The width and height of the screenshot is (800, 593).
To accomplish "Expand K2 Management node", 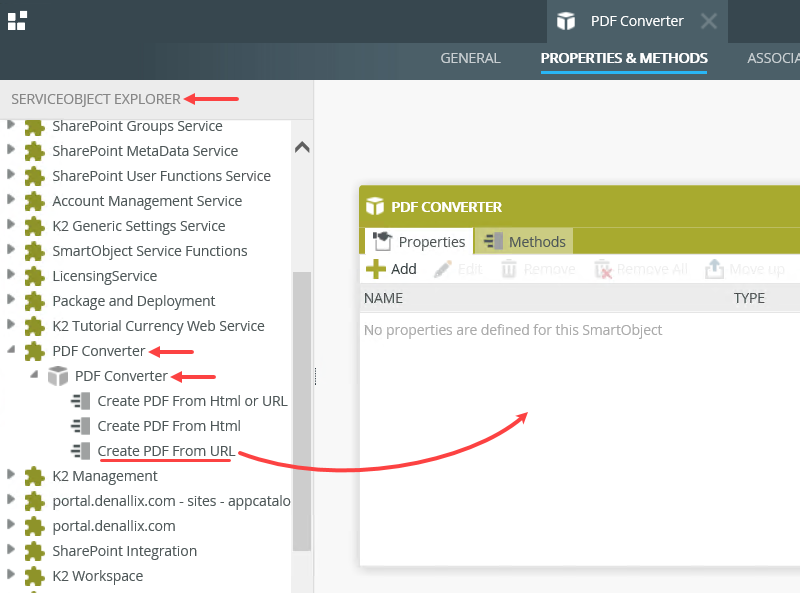I will [x=11, y=474].
